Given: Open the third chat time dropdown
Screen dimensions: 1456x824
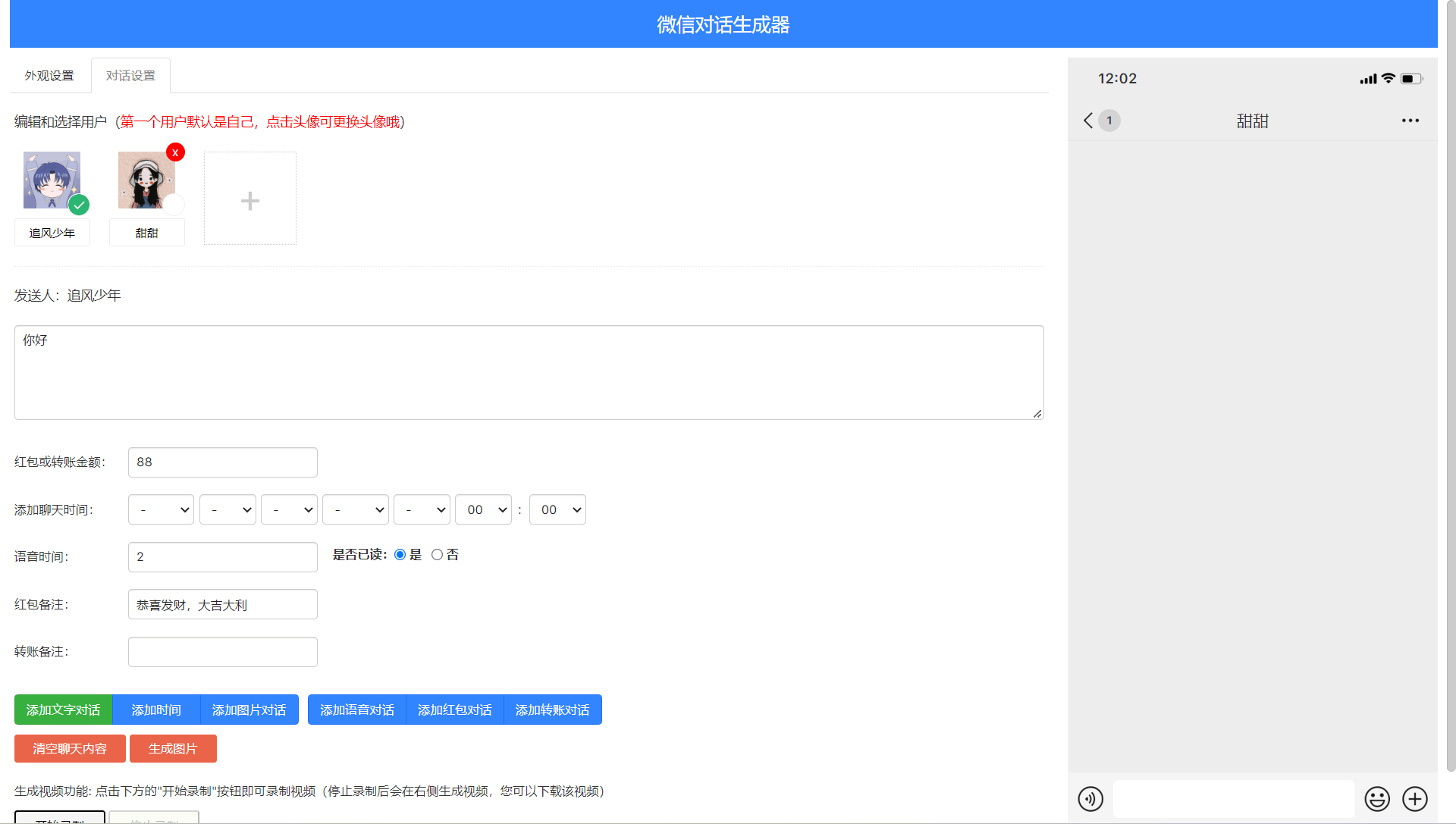Looking at the screenshot, I should tap(289, 509).
